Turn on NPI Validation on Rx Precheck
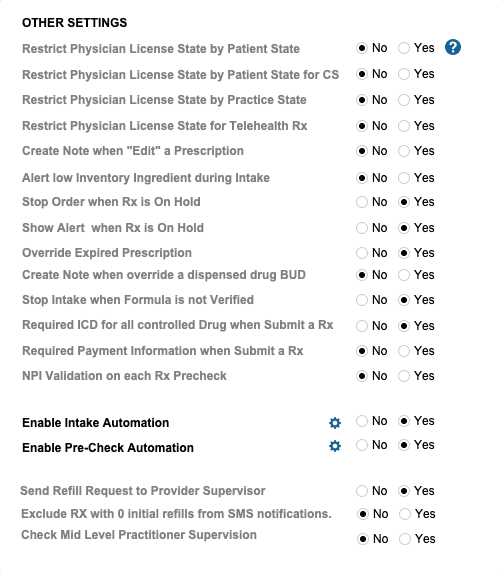The height and width of the screenshot is (571, 503). 404,376
